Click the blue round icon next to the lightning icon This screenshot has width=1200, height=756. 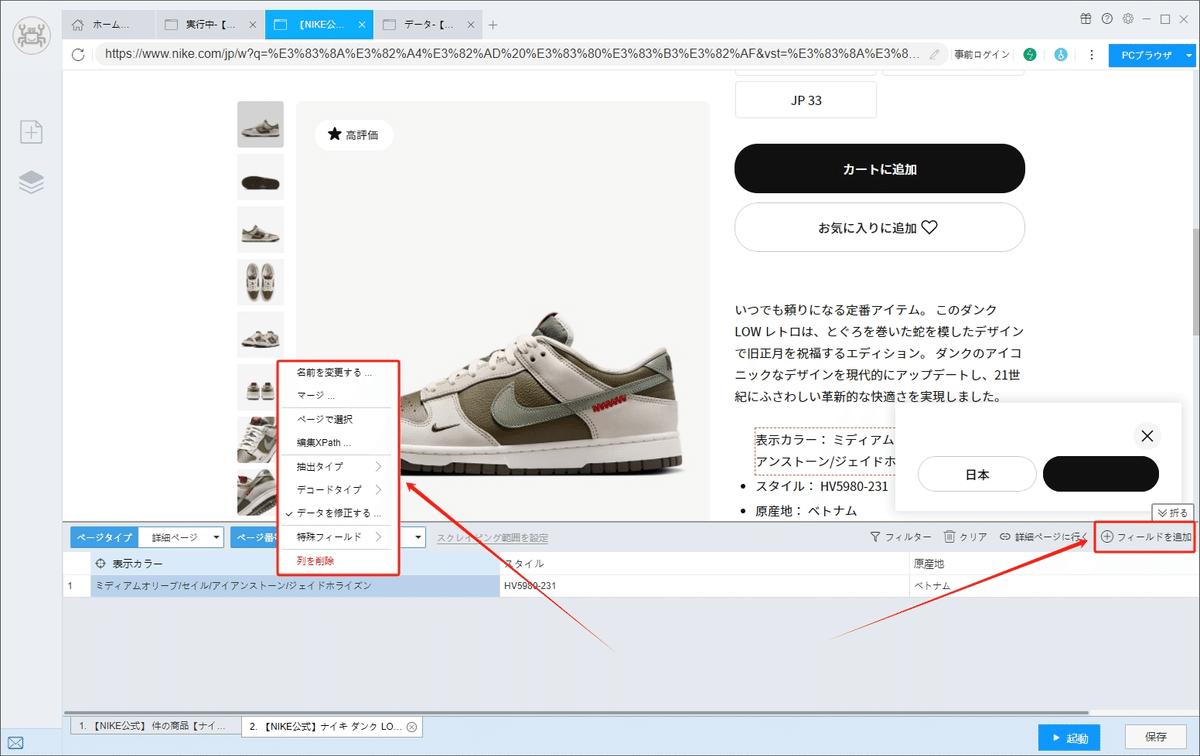coord(1061,55)
